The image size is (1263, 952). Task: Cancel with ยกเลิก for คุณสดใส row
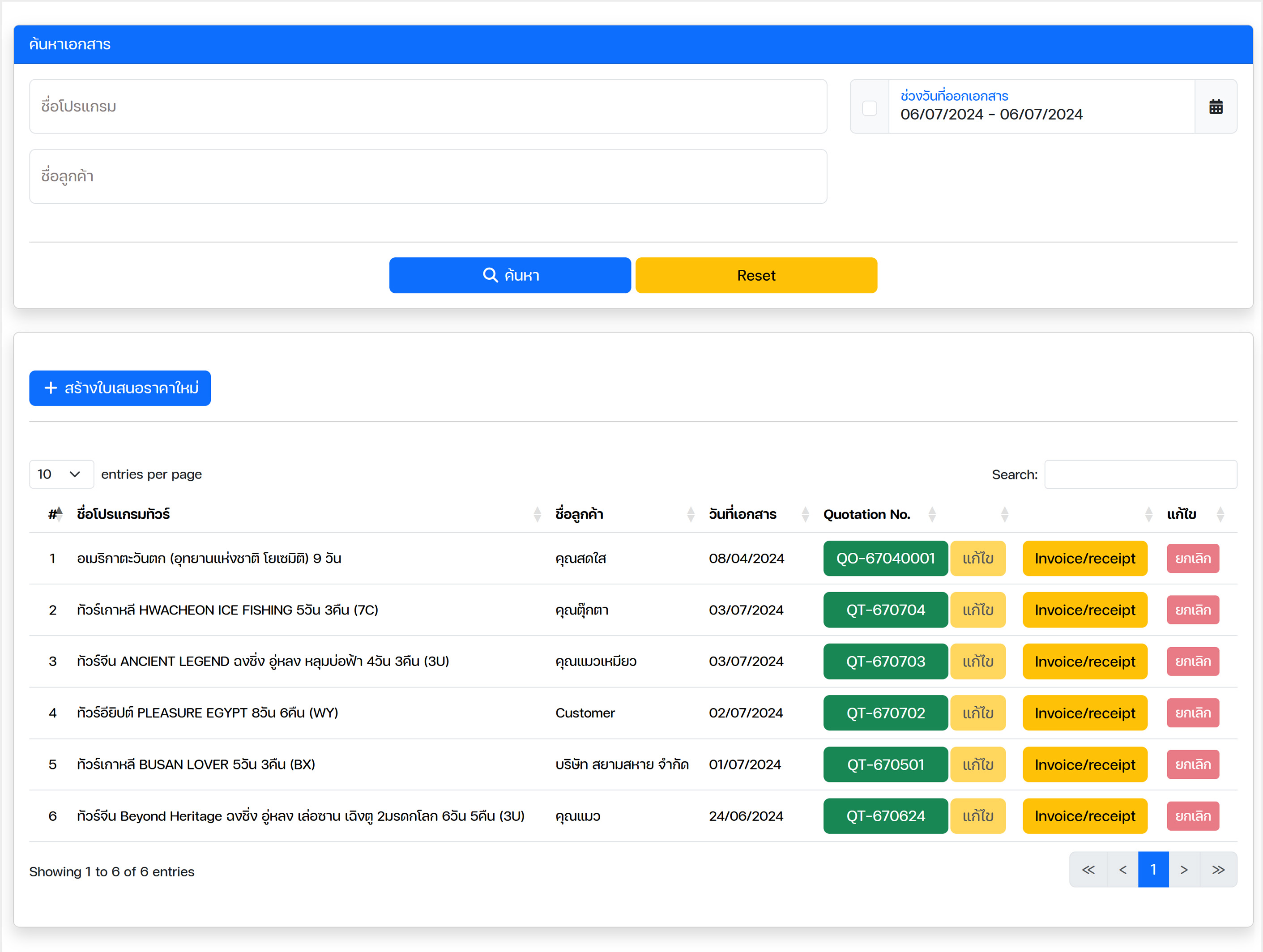[x=1193, y=559]
